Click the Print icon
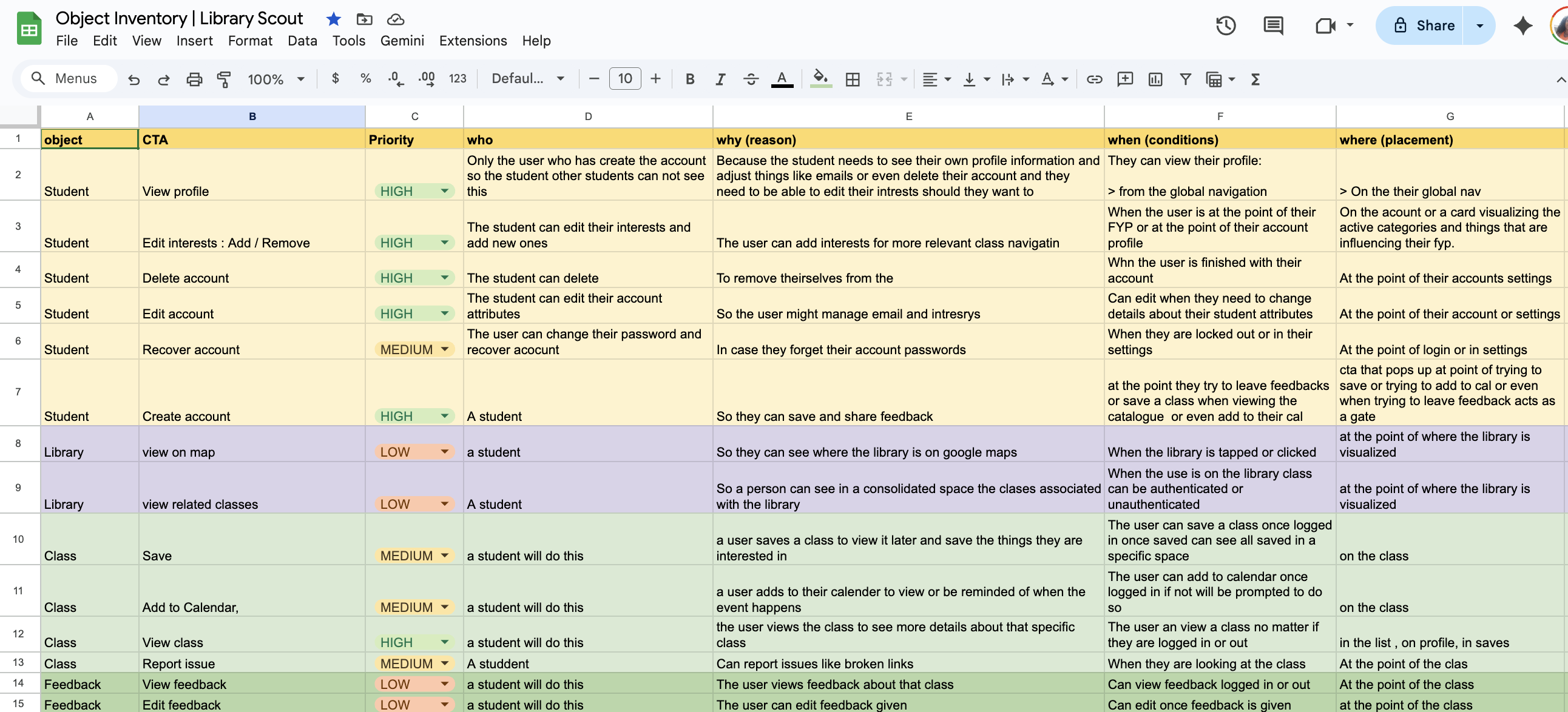 (194, 79)
